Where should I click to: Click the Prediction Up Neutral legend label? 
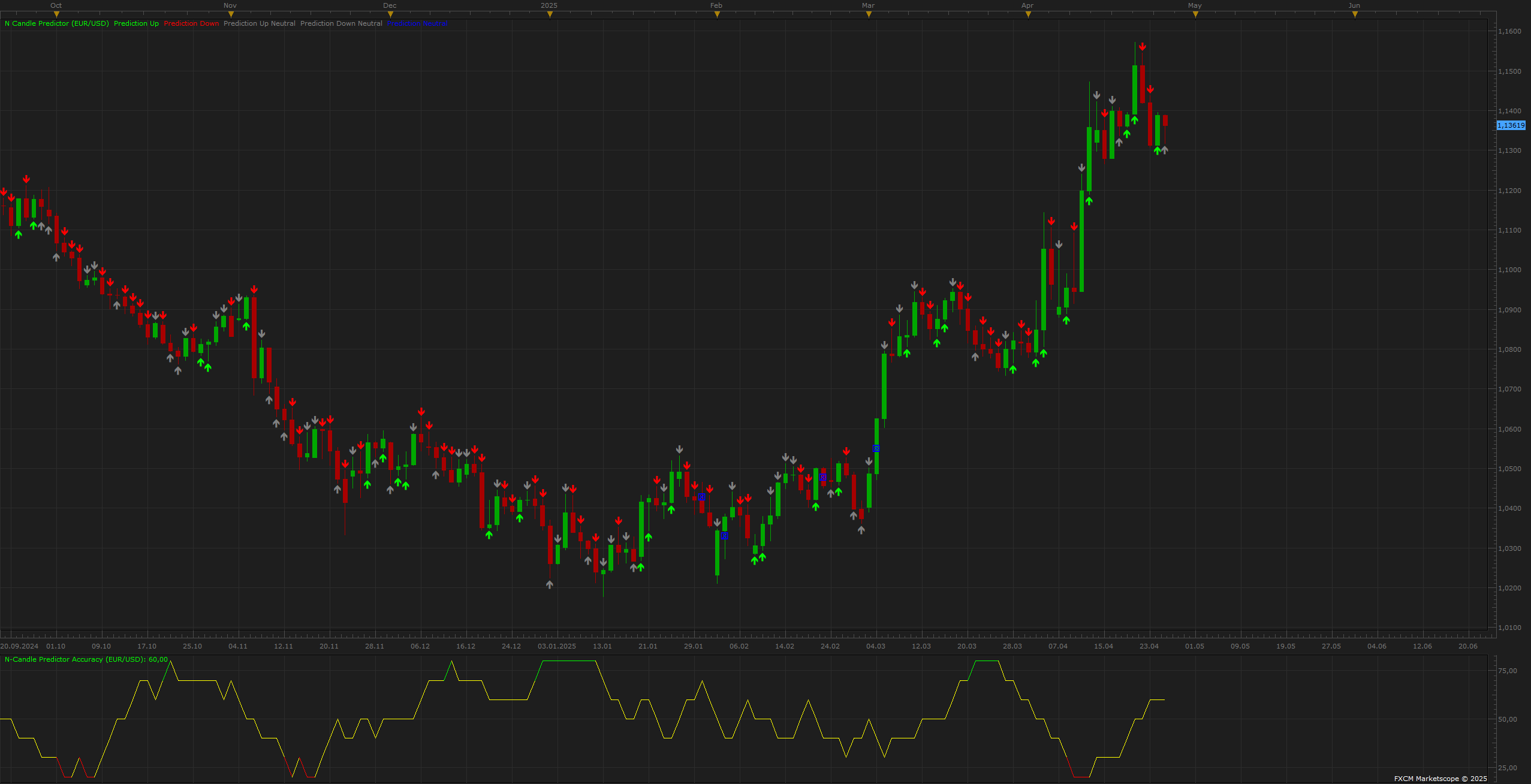260,23
